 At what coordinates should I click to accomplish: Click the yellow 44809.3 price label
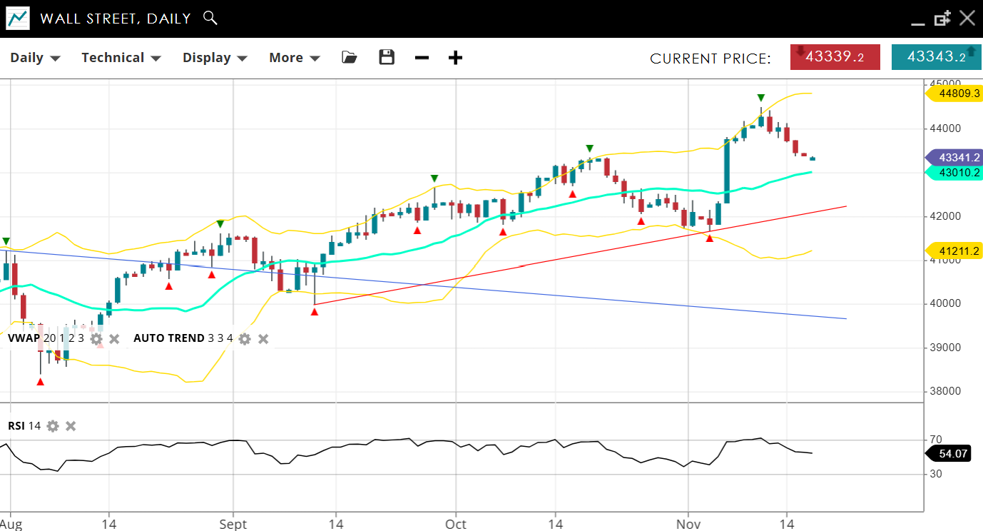(x=955, y=93)
